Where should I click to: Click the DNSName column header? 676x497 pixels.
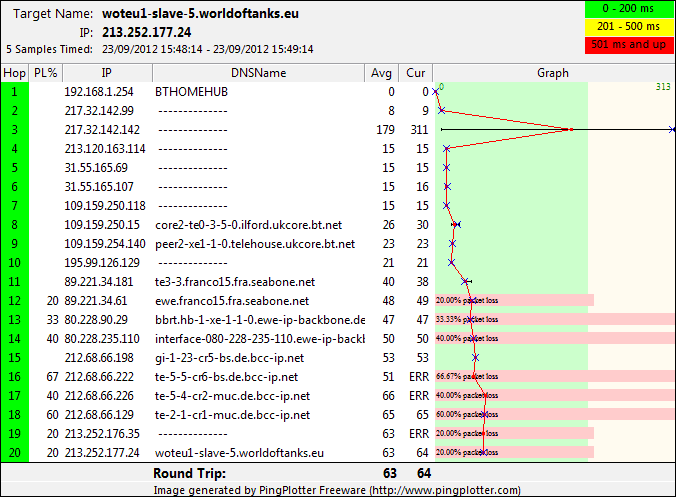click(258, 73)
